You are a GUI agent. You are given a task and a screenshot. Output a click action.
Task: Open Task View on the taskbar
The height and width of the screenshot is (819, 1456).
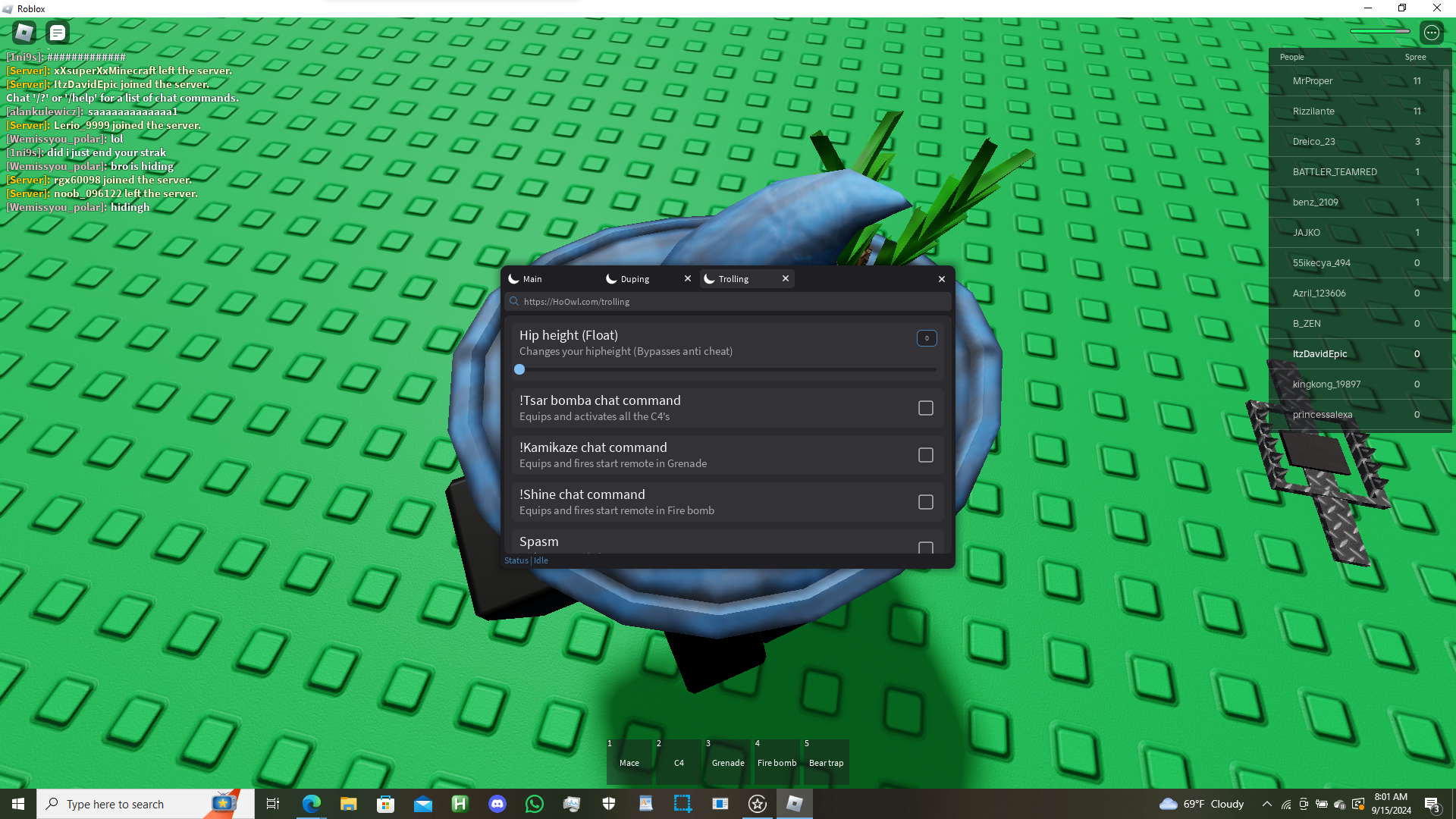pyautogui.click(x=273, y=804)
